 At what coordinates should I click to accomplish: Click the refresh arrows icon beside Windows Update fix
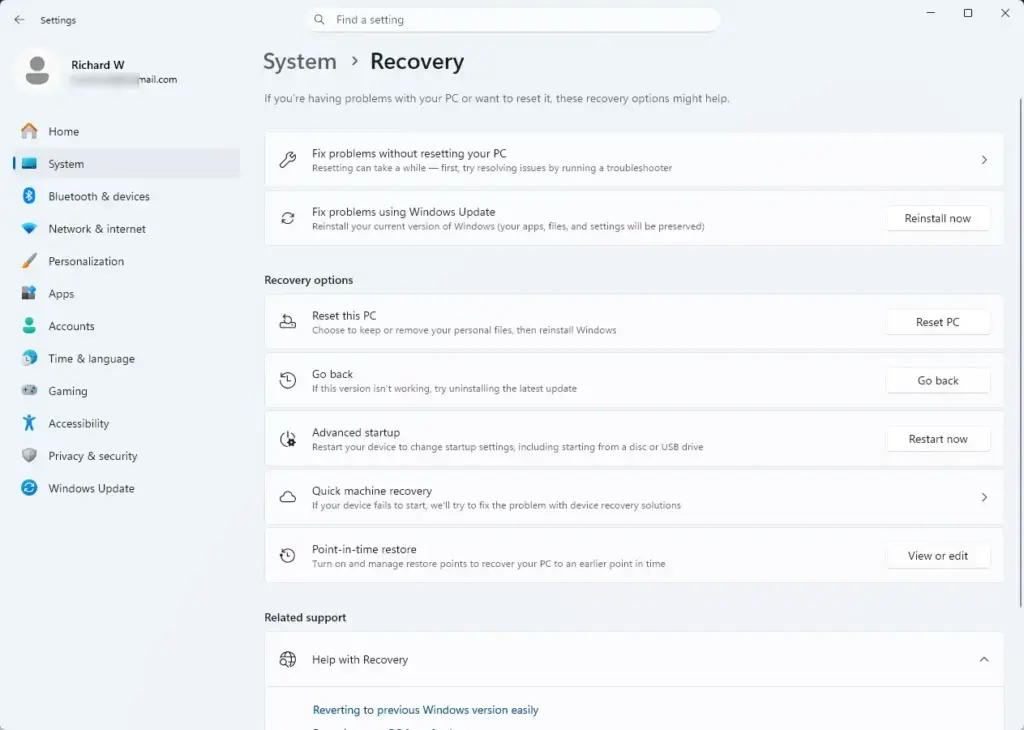point(288,218)
